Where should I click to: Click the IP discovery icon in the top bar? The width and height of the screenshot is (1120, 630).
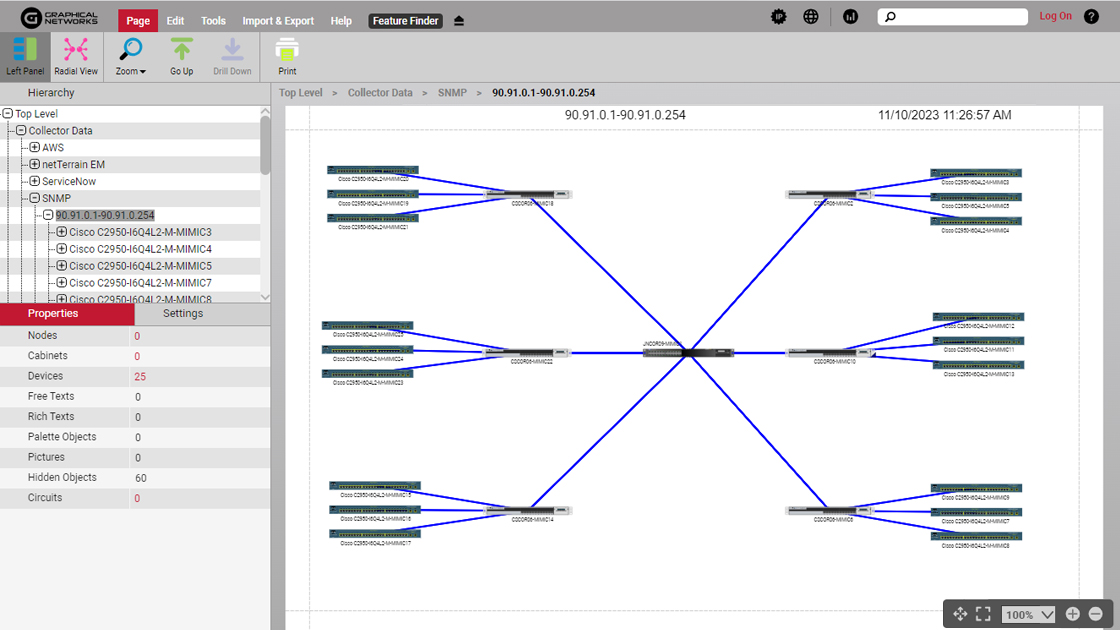click(779, 16)
